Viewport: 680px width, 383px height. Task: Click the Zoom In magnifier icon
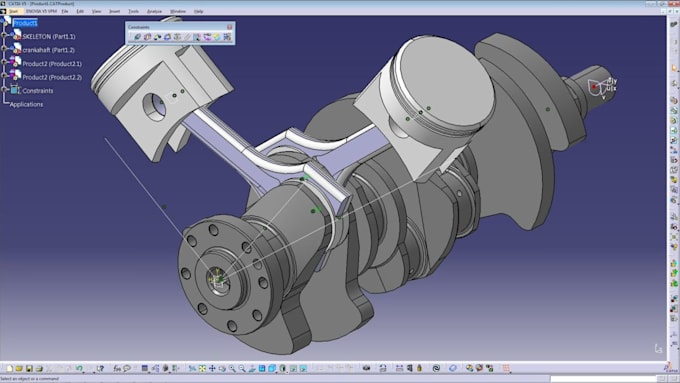coord(232,368)
